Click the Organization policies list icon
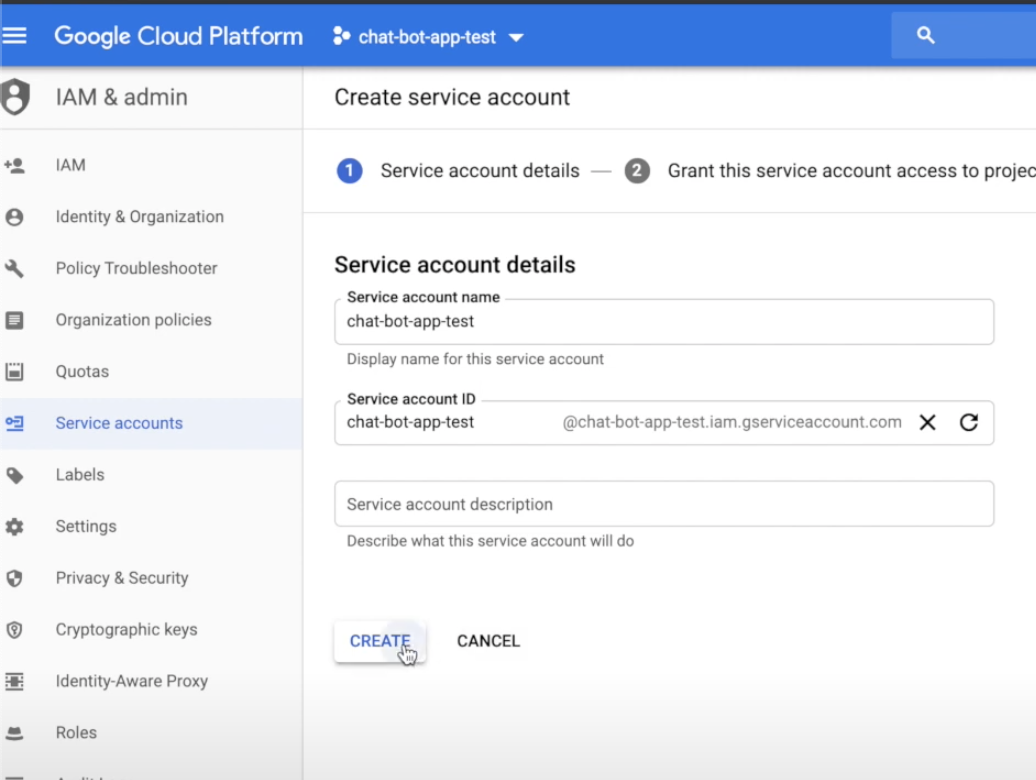 point(15,320)
